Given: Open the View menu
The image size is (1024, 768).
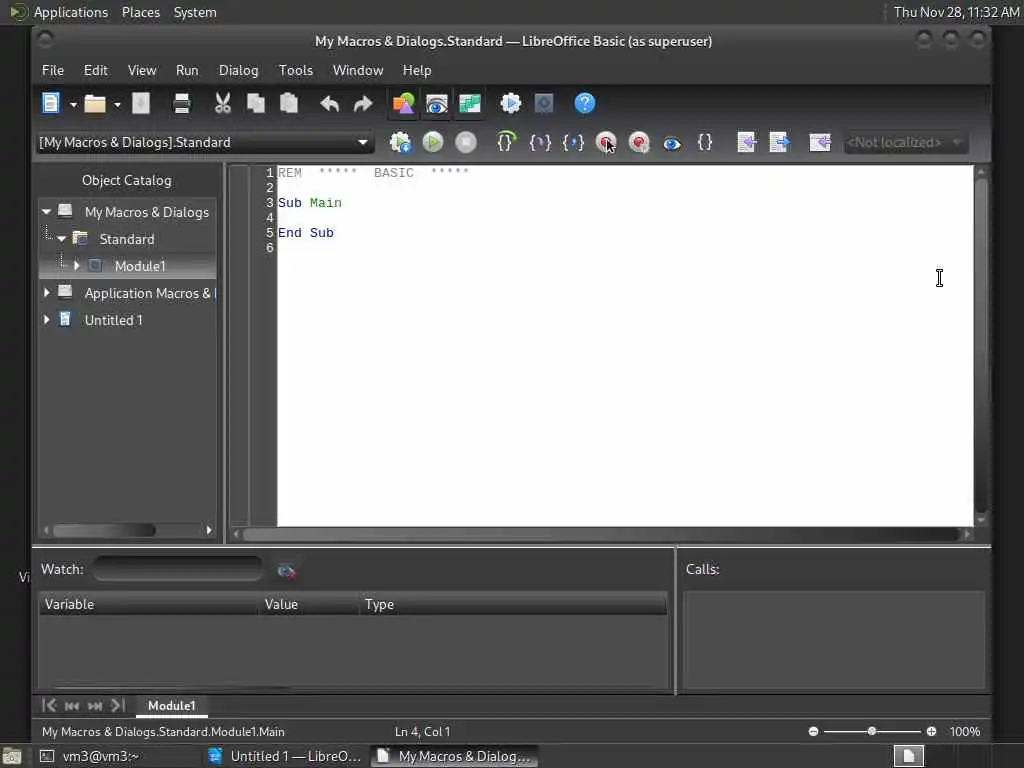Looking at the screenshot, I should [142, 71].
